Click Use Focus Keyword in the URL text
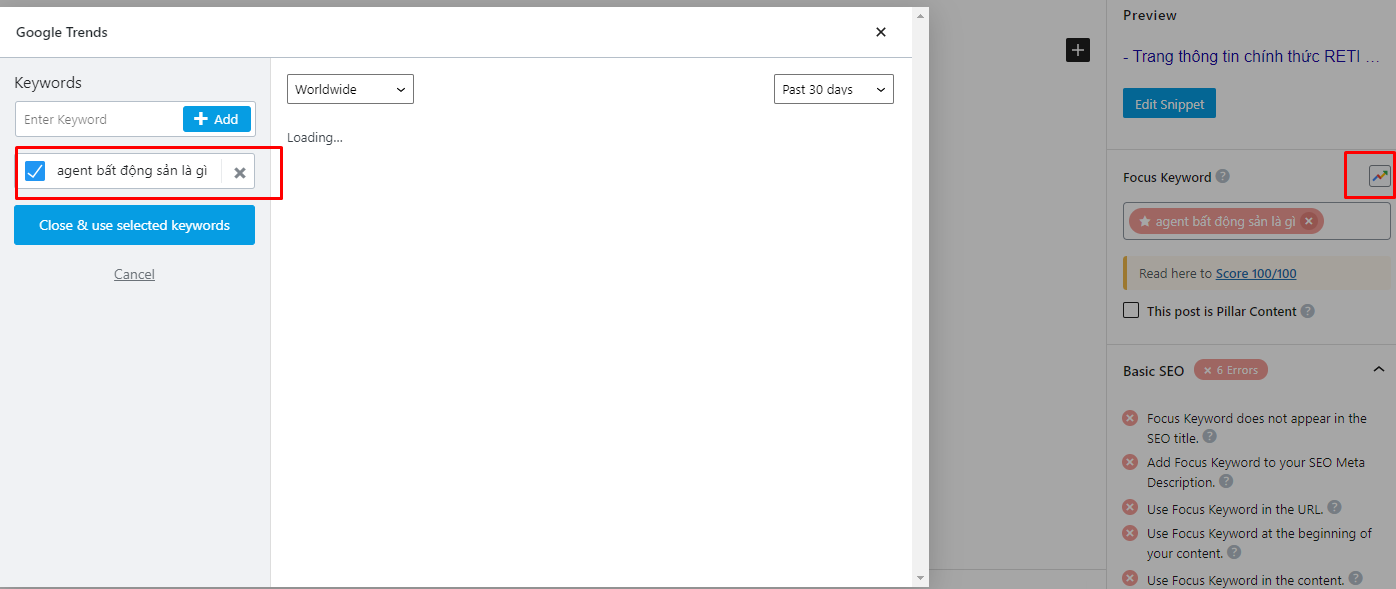Viewport: 1396px width, 589px height. click(1235, 509)
